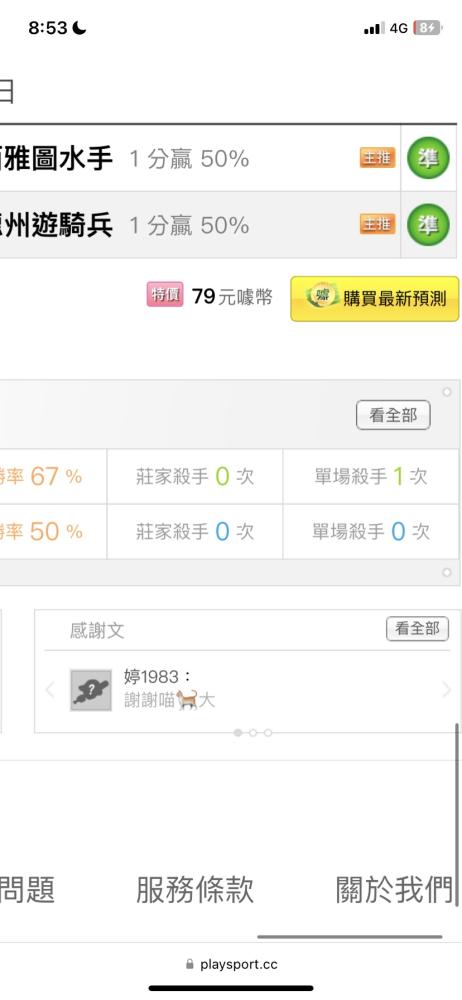Open the 服務條款 footer link
The height and width of the screenshot is (1000, 462).
coord(195,890)
